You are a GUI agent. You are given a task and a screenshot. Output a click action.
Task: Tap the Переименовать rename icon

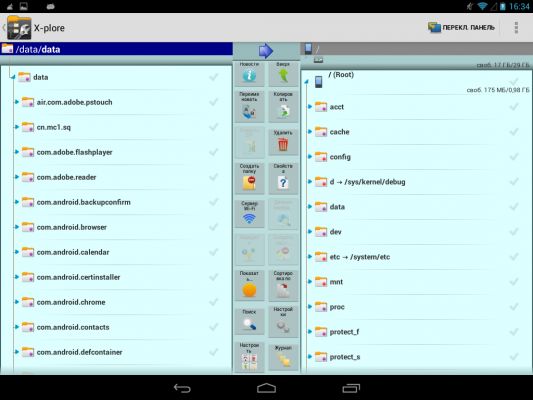249,106
